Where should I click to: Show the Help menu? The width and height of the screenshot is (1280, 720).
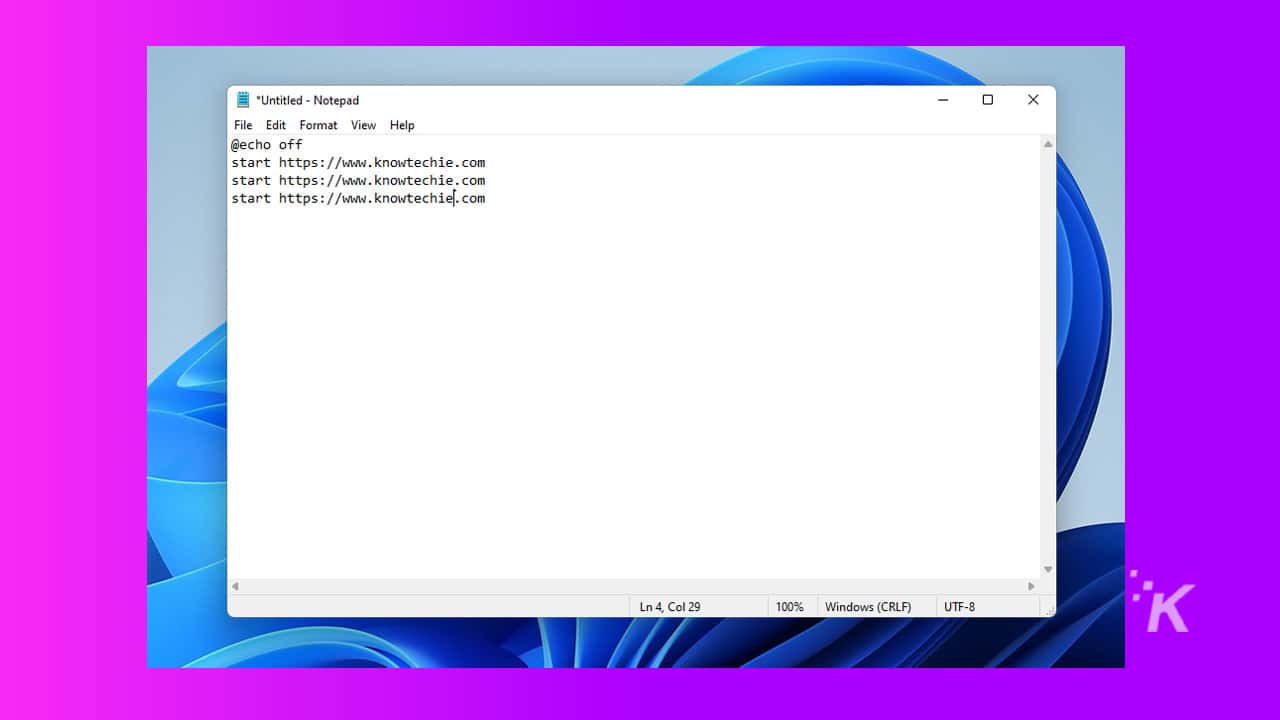point(402,125)
